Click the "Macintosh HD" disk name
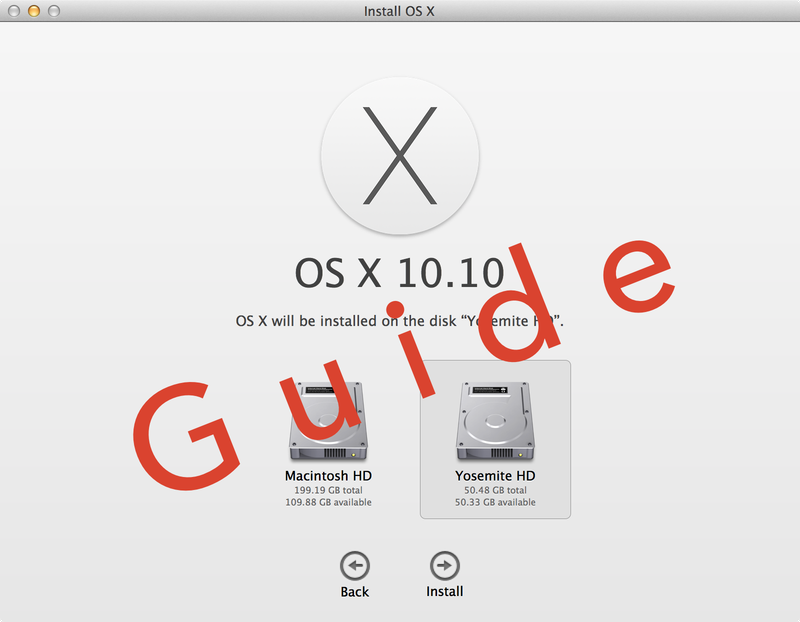This screenshot has height=622, width=800. point(328,476)
